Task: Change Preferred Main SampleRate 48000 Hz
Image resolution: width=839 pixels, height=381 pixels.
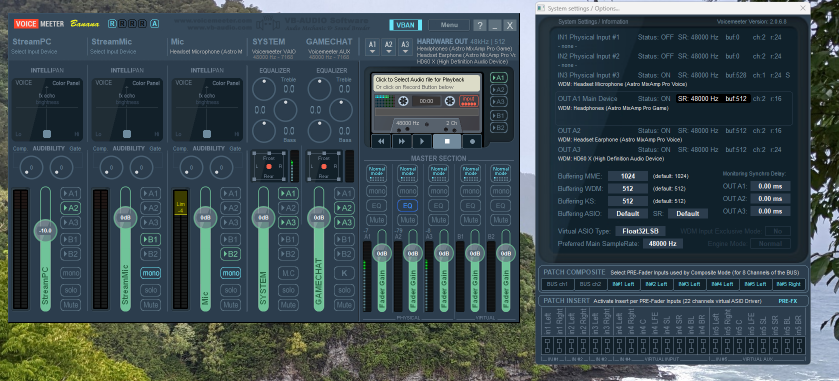Action: pos(662,243)
